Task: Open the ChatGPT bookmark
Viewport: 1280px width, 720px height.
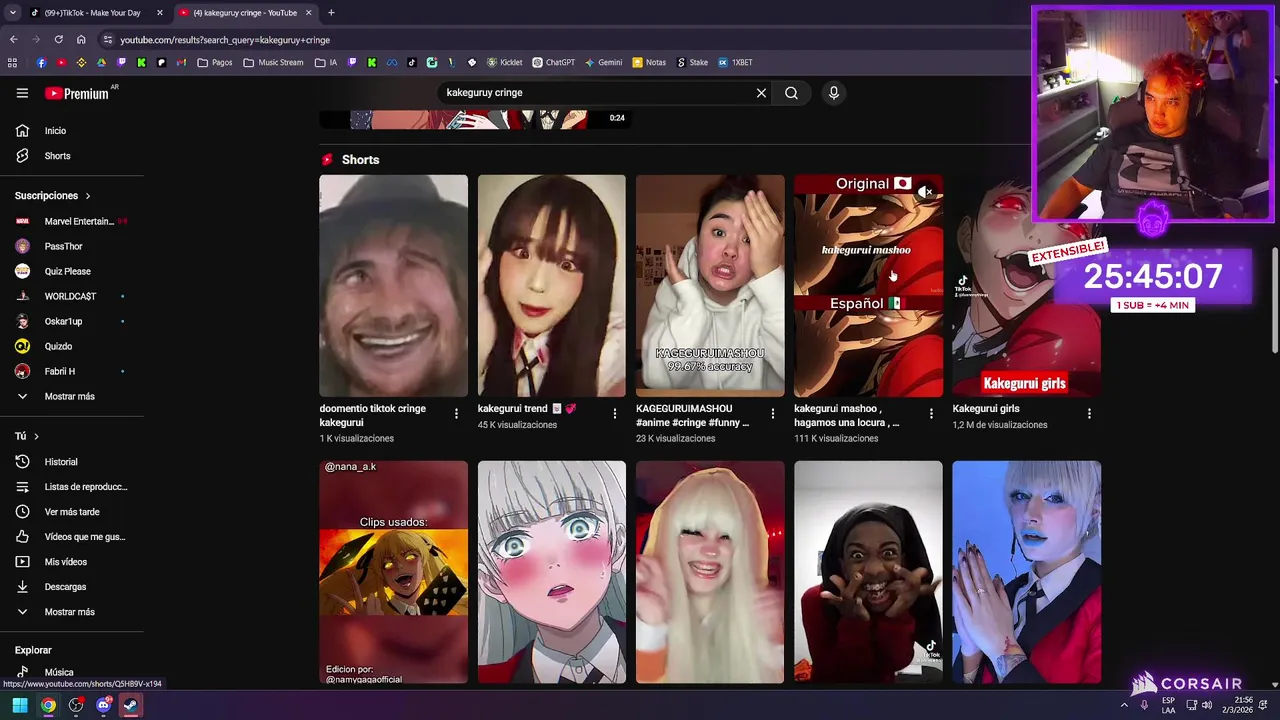Action: point(554,62)
